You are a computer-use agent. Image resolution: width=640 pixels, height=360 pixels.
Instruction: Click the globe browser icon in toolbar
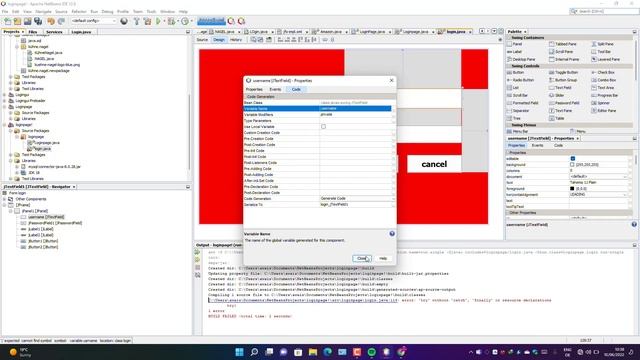point(124,21)
